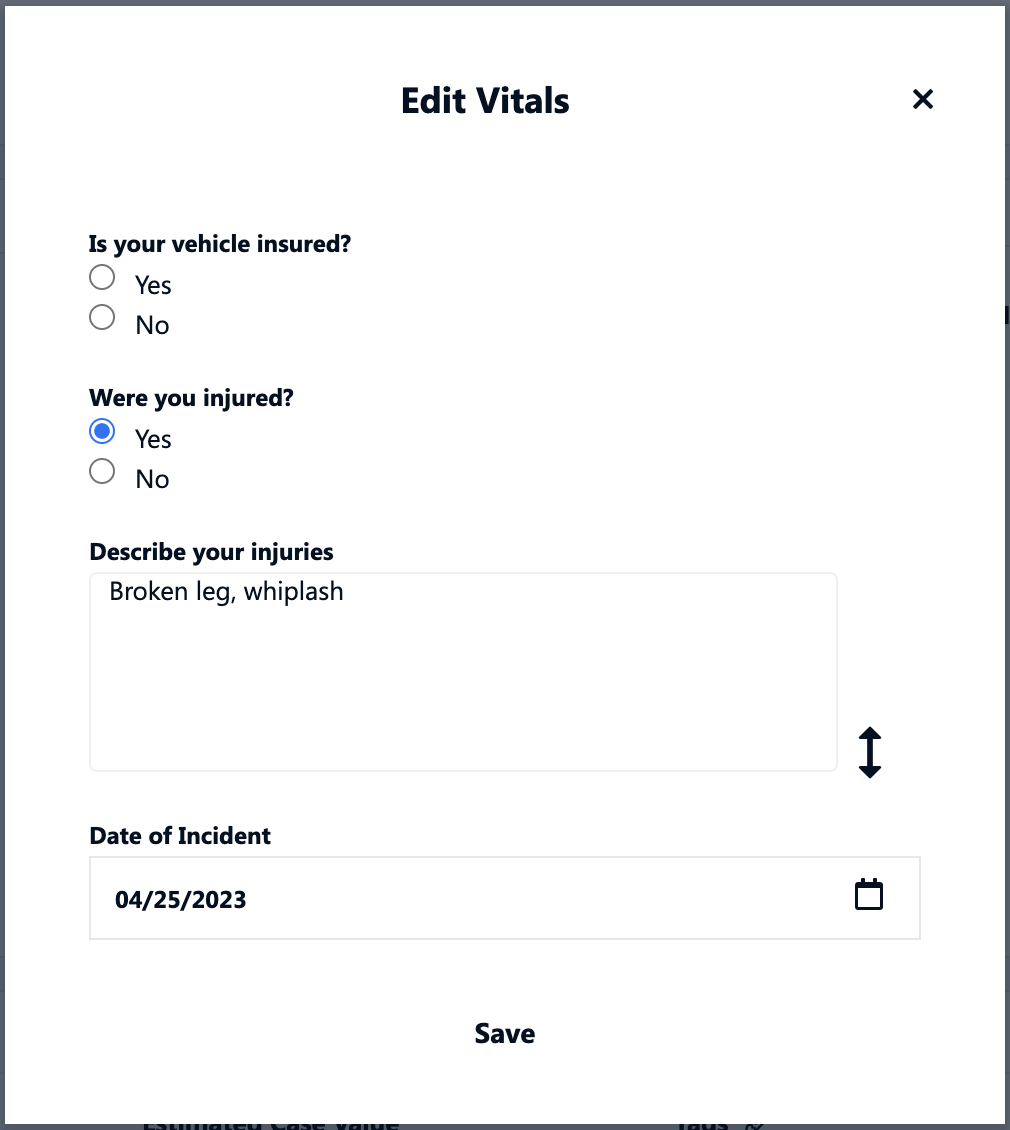Click the Save button
This screenshot has height=1130, width=1010.
point(505,1033)
